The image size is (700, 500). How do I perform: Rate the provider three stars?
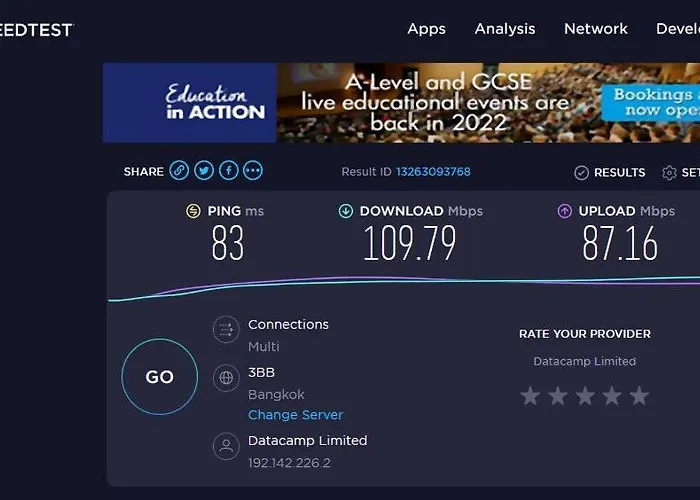(x=585, y=396)
